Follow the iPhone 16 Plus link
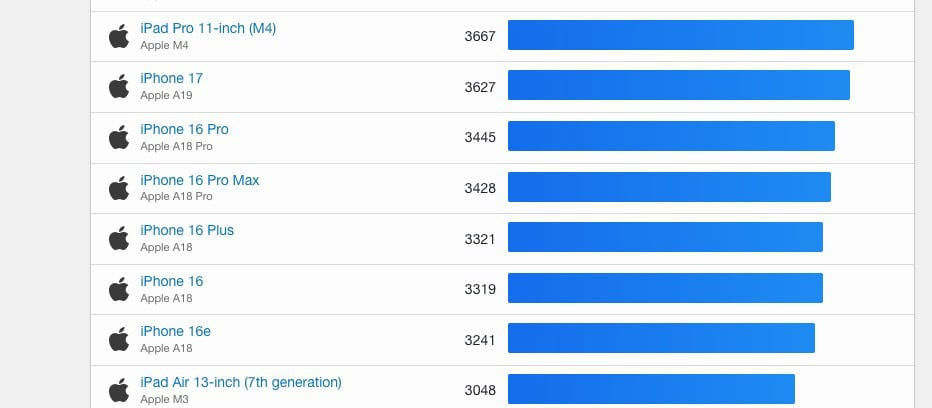Viewport: 932px width, 408px height. pyautogui.click(x=187, y=230)
